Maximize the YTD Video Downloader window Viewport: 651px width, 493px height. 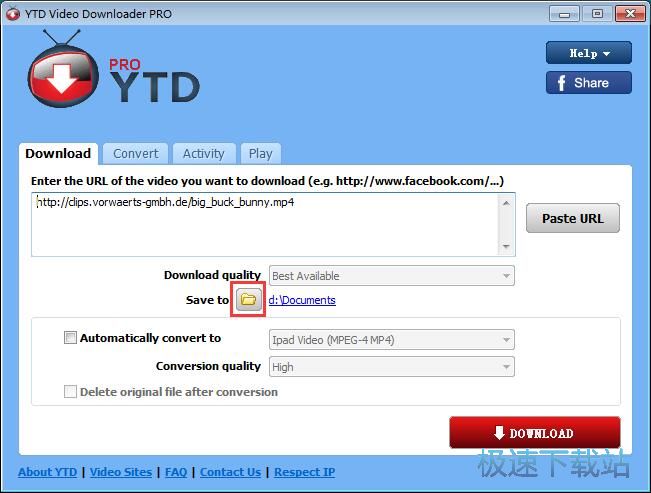tap(597, 14)
